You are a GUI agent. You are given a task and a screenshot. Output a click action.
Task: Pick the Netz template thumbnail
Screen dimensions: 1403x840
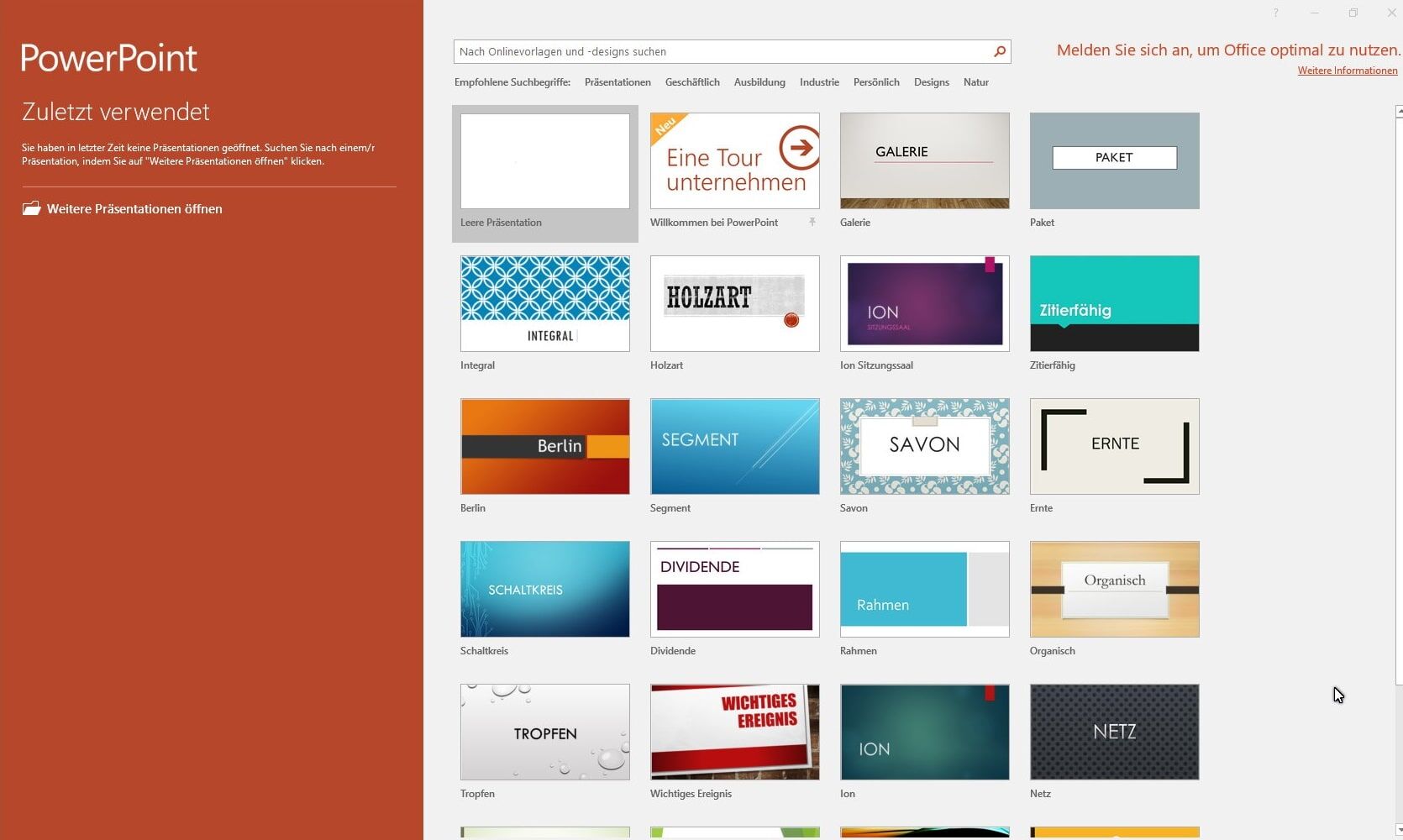tap(1115, 732)
